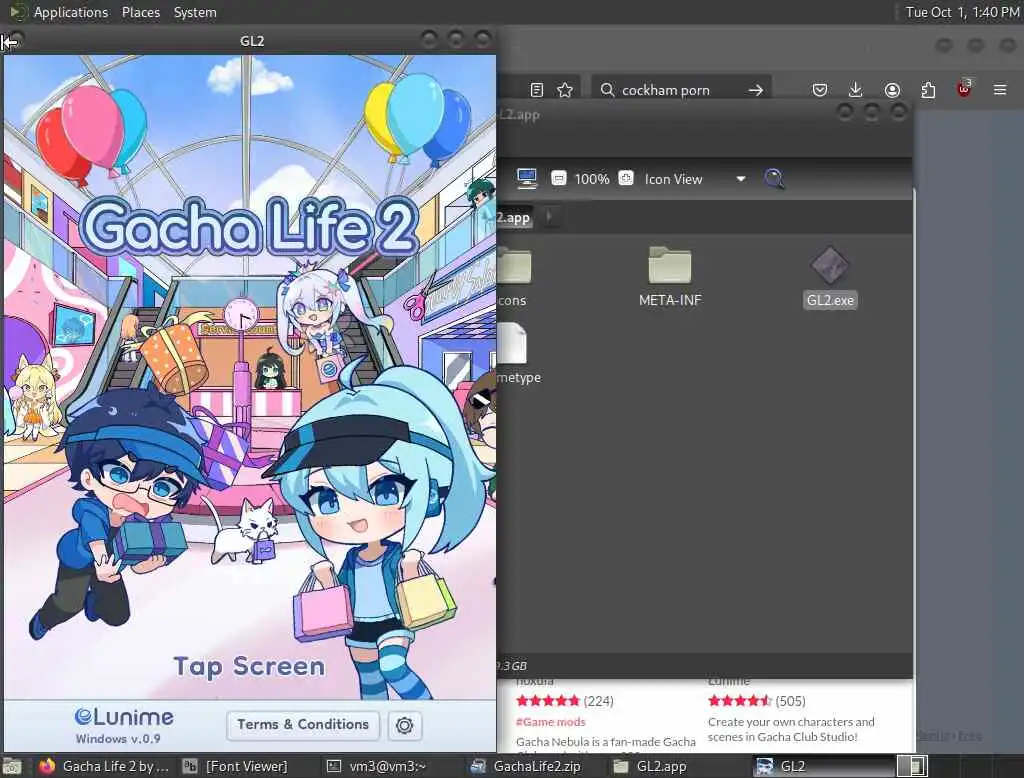Switch to Font Viewer taskbar item
This screenshot has width=1024, height=778.
(x=236, y=766)
